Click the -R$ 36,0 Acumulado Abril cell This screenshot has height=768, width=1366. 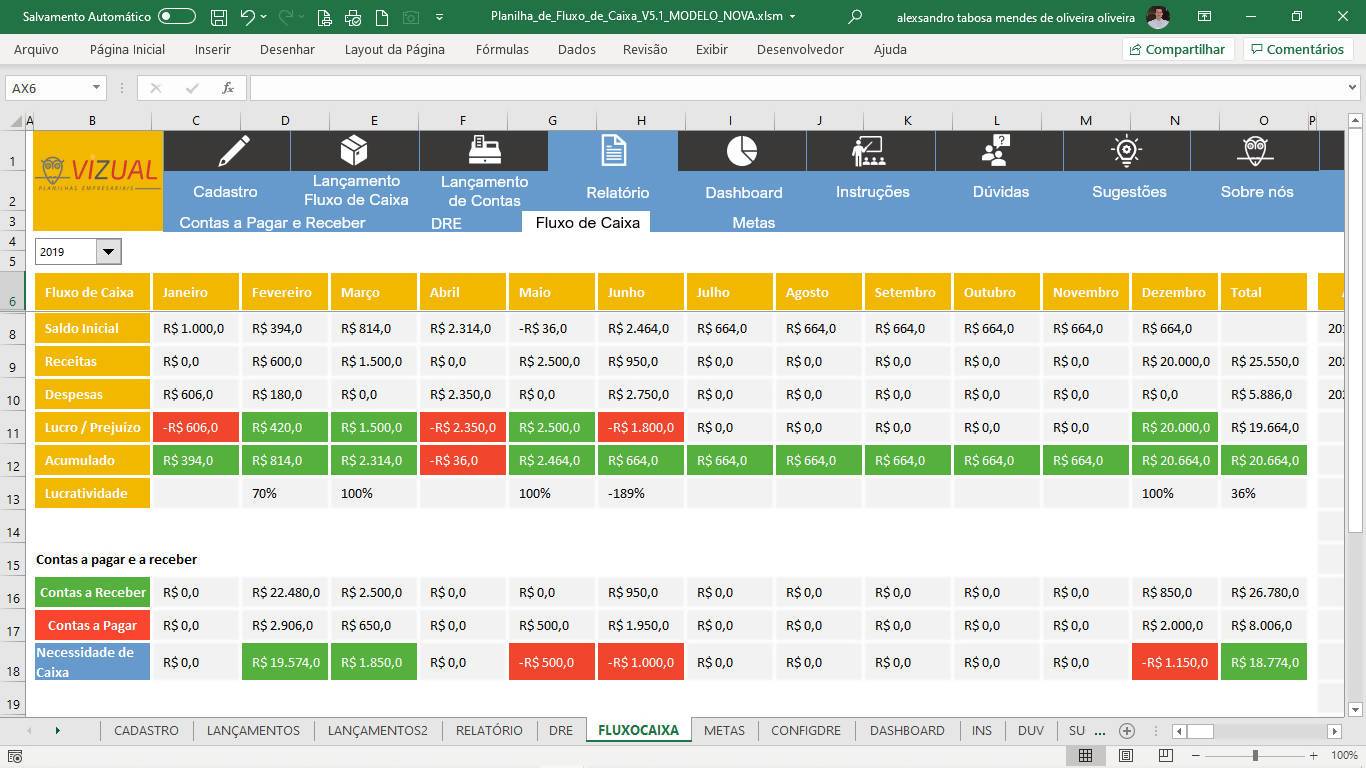click(463, 460)
